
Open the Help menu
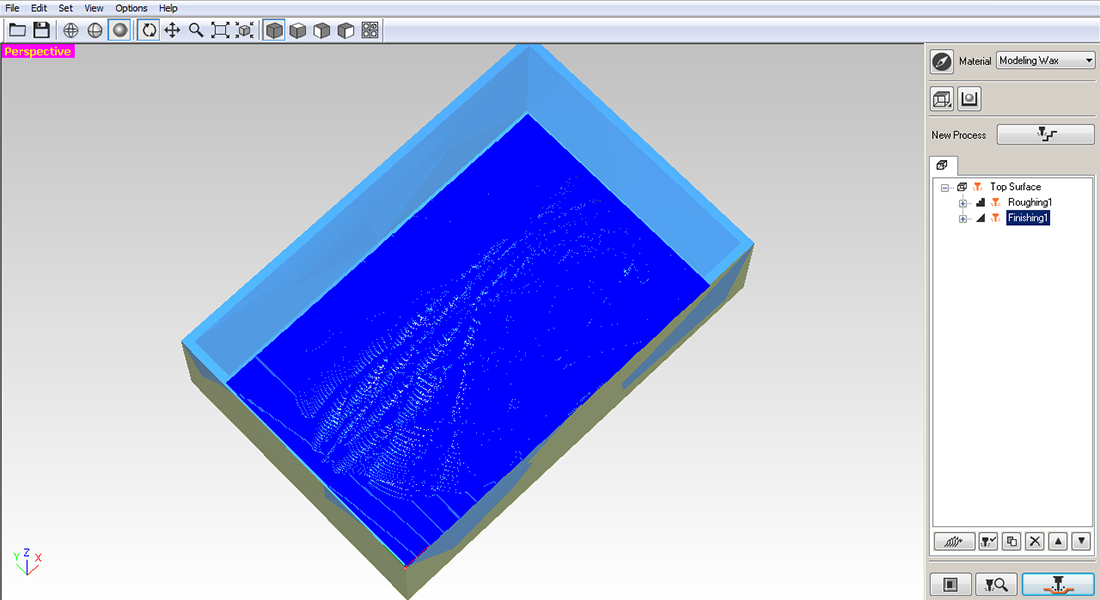click(x=168, y=8)
